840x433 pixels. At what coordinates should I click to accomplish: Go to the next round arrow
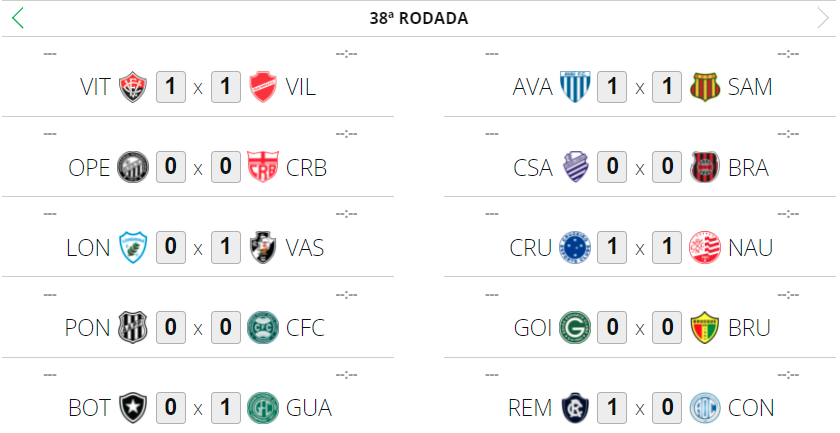(822, 17)
